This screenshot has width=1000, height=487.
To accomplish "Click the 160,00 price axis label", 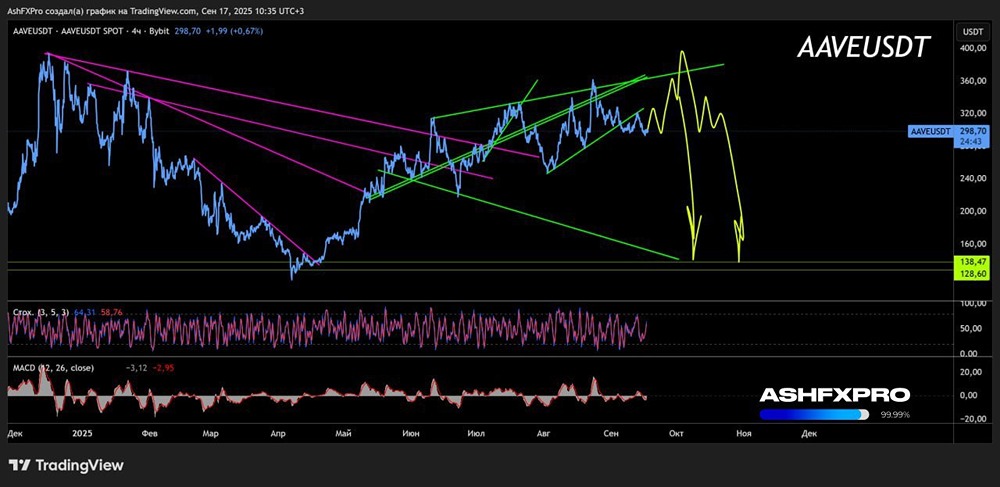I will click(x=974, y=244).
